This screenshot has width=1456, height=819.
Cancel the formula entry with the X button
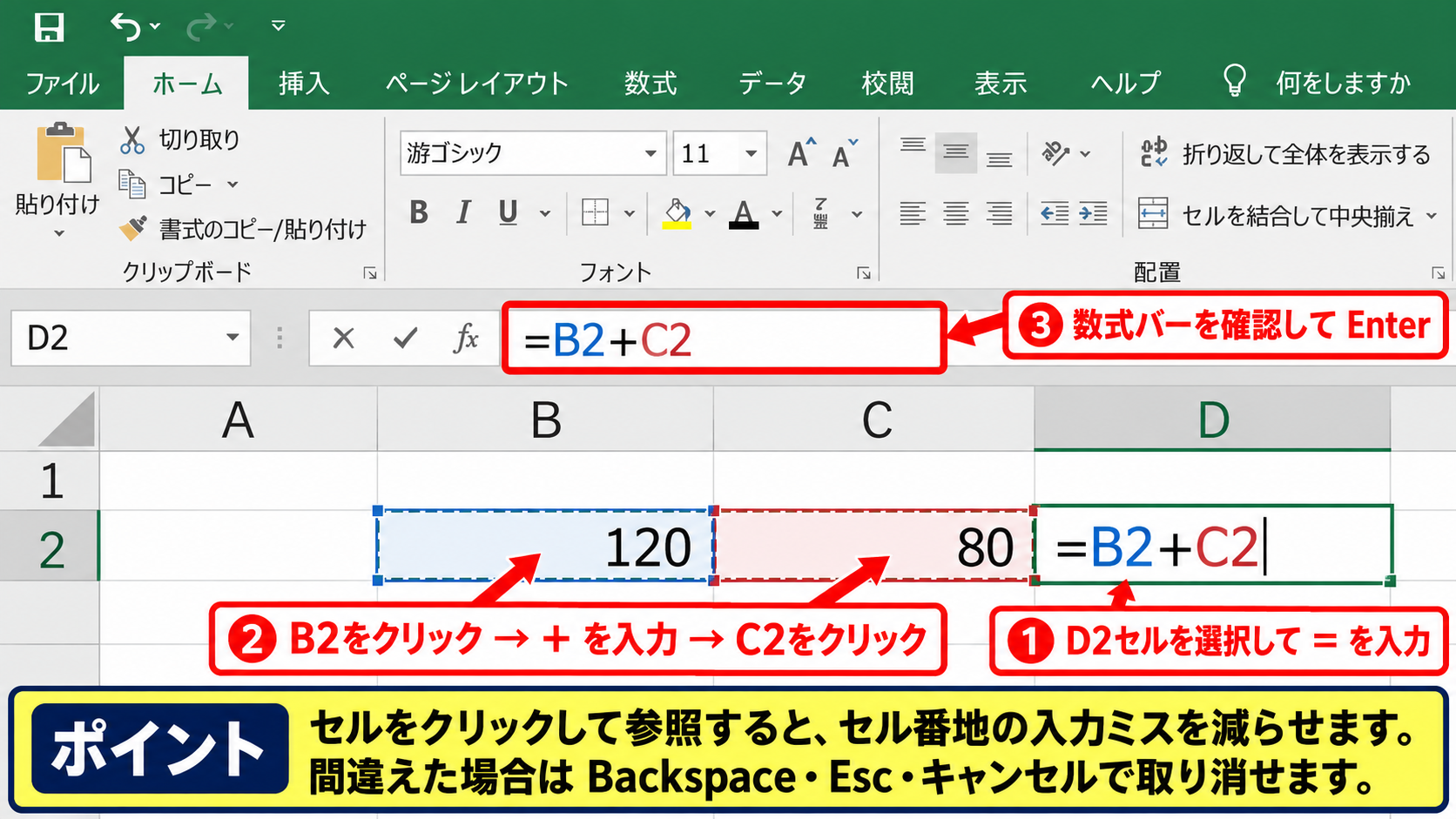pyautogui.click(x=344, y=338)
